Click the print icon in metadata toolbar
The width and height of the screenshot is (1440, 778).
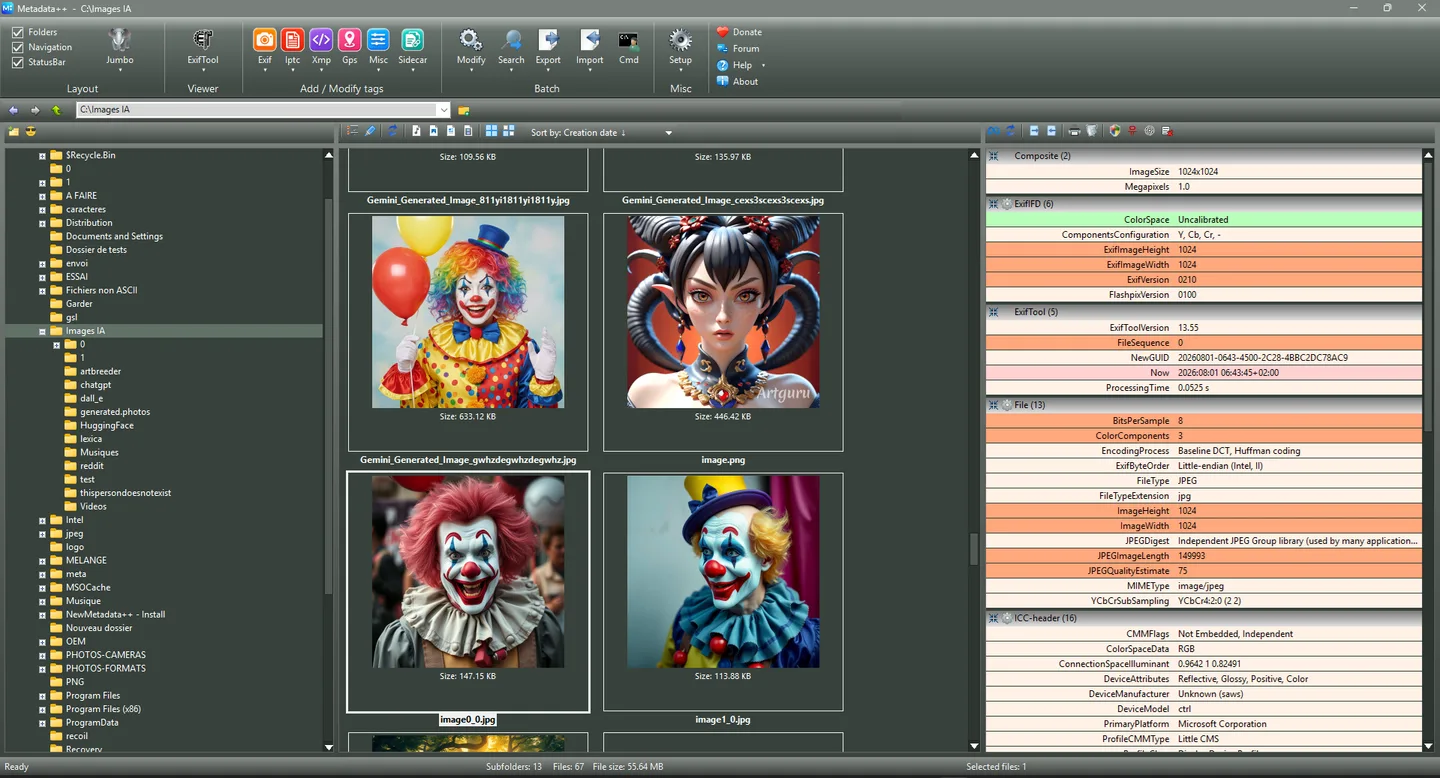[x=1074, y=131]
